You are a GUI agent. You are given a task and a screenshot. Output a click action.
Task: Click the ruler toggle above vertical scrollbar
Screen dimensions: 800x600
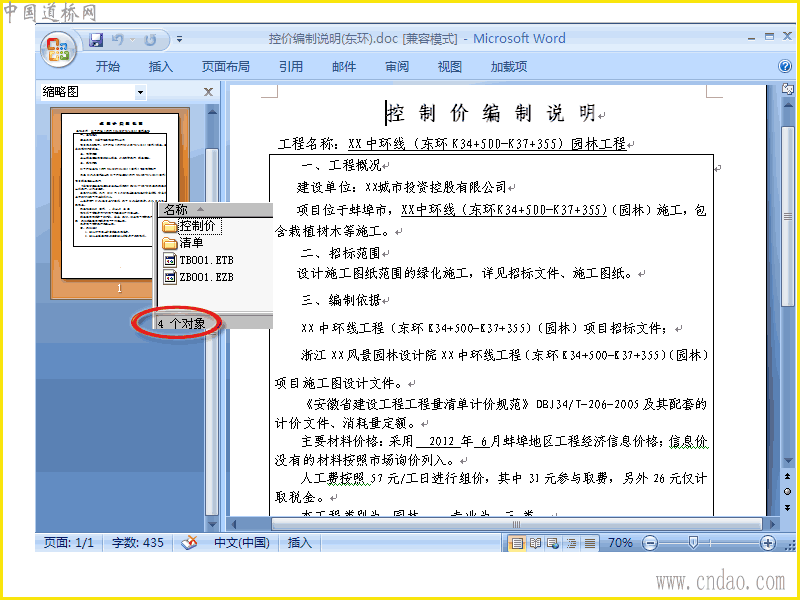point(787,89)
